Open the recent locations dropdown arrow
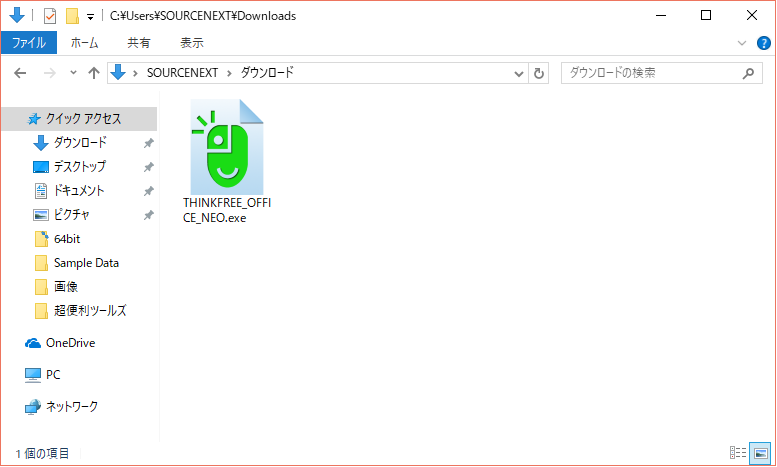 coord(73,73)
